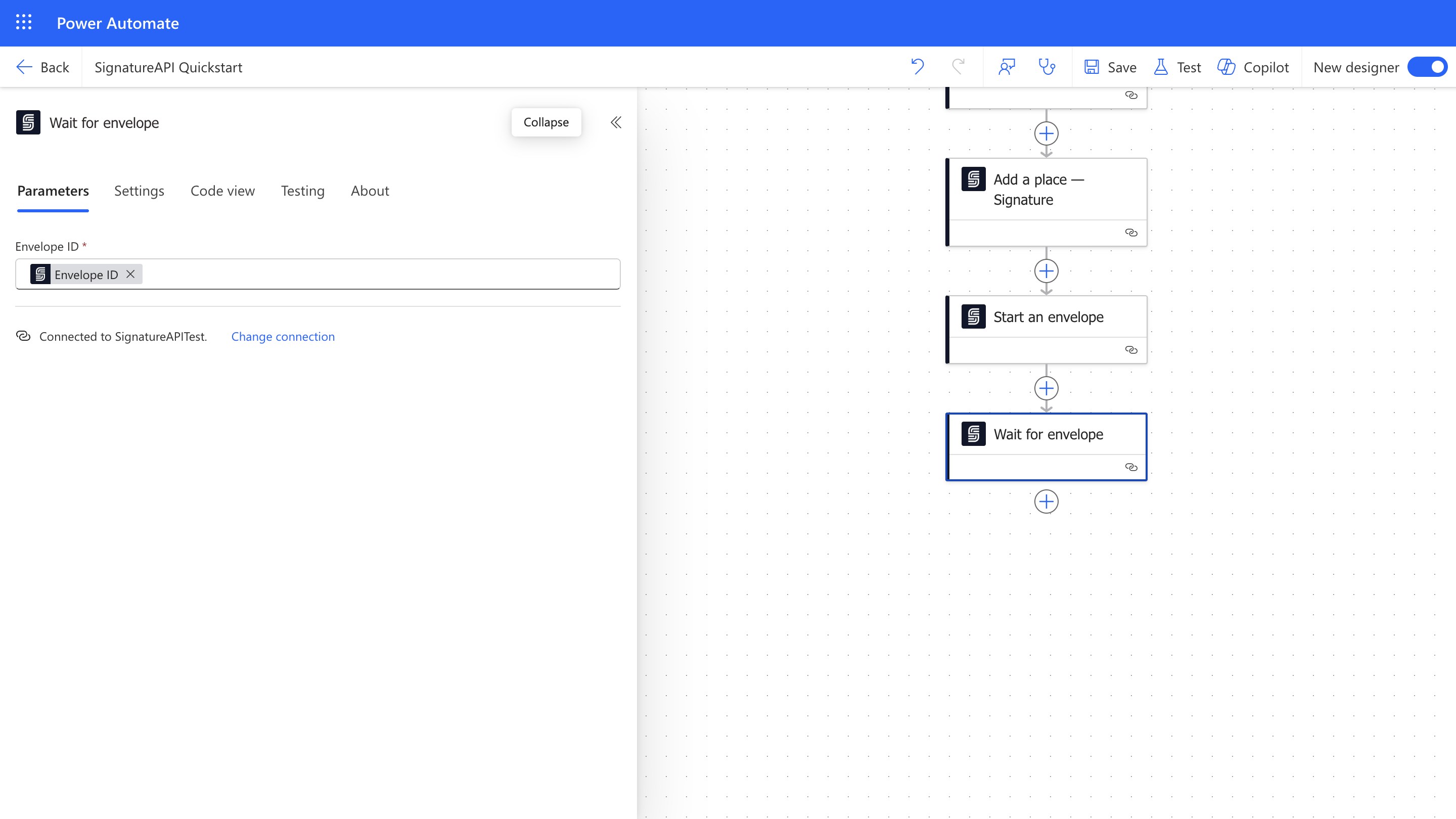Click the Change connection link

click(x=283, y=336)
